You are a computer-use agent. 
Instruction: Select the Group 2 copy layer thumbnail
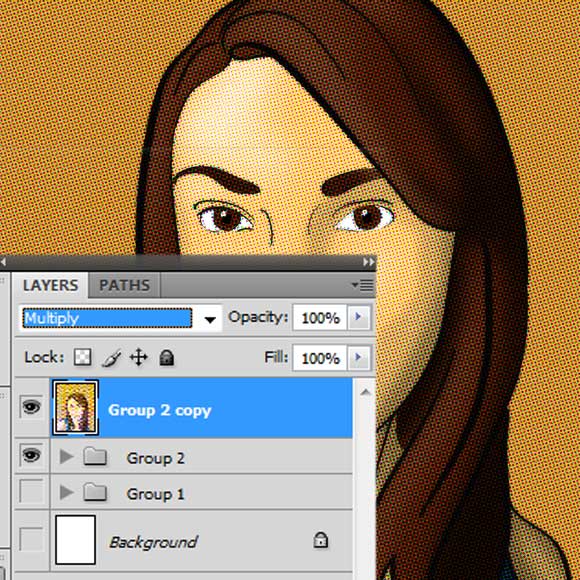click(x=75, y=407)
